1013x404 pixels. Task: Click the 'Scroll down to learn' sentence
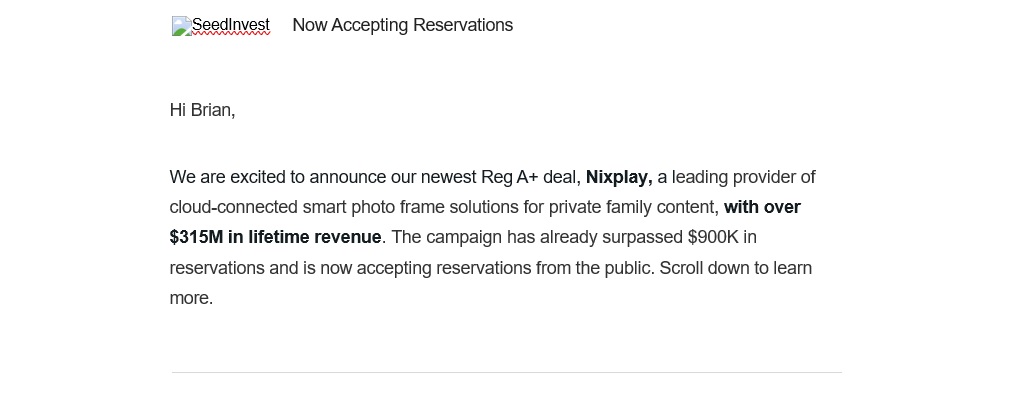click(735, 268)
